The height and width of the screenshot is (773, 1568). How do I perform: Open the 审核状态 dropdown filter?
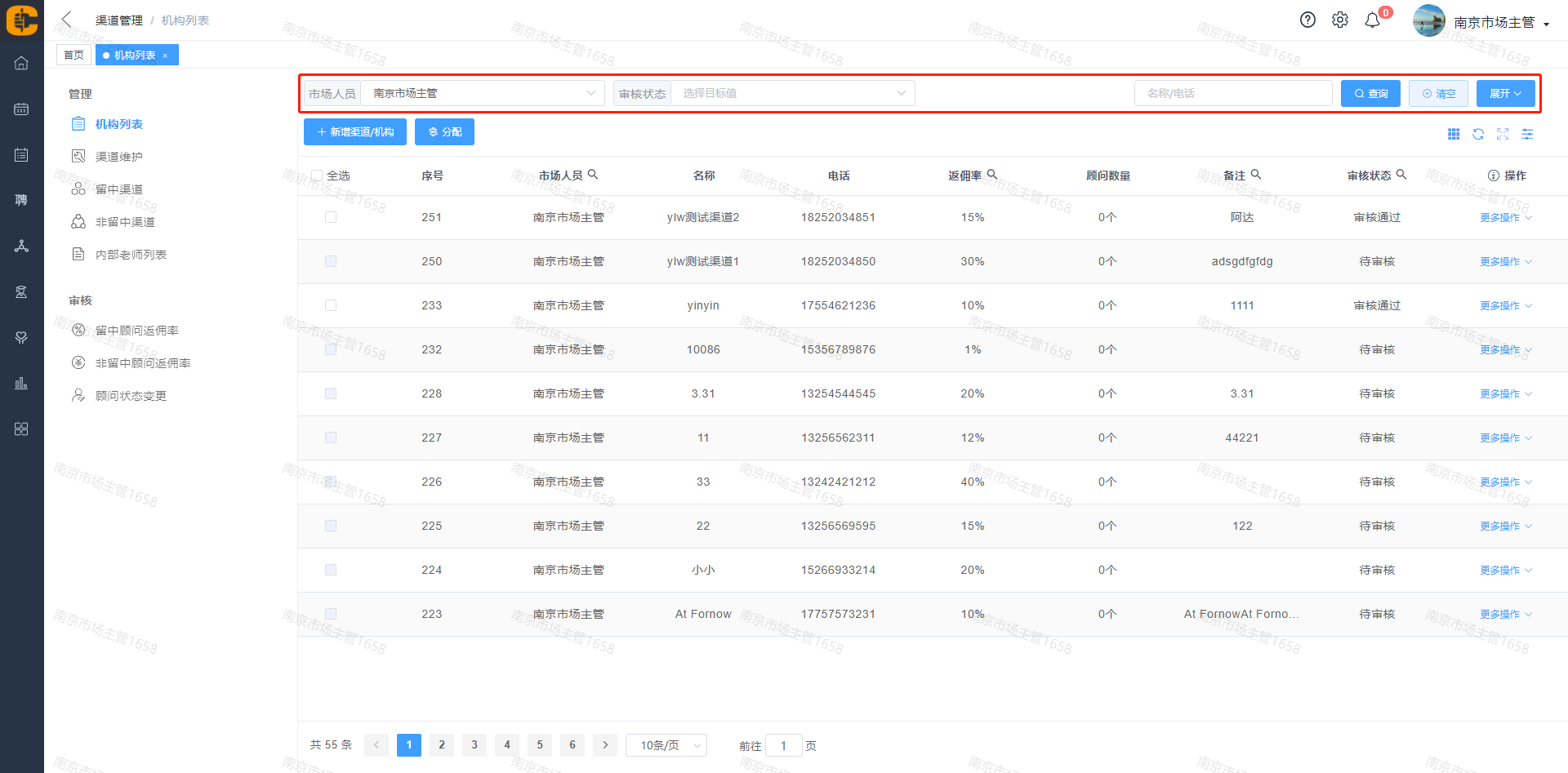(792, 94)
